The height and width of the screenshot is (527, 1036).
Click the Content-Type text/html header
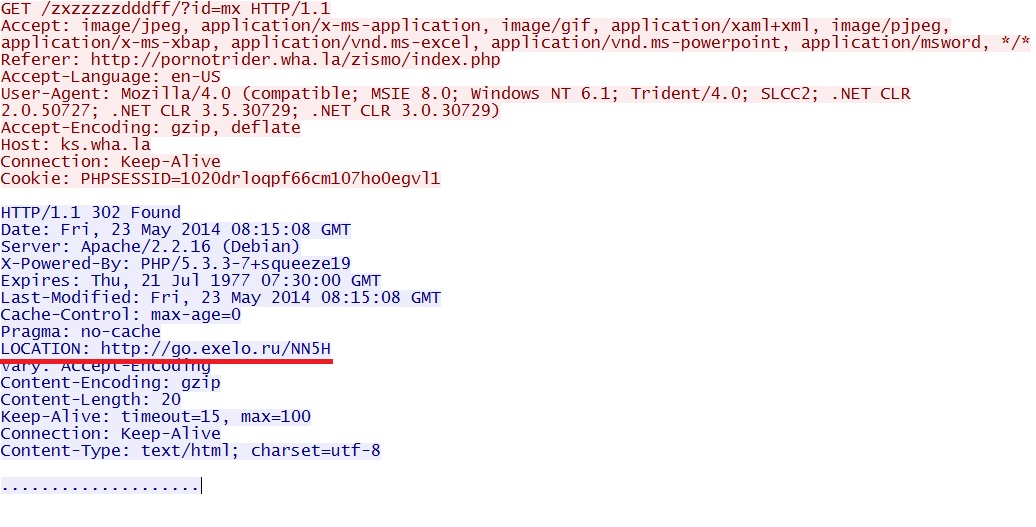(190, 450)
